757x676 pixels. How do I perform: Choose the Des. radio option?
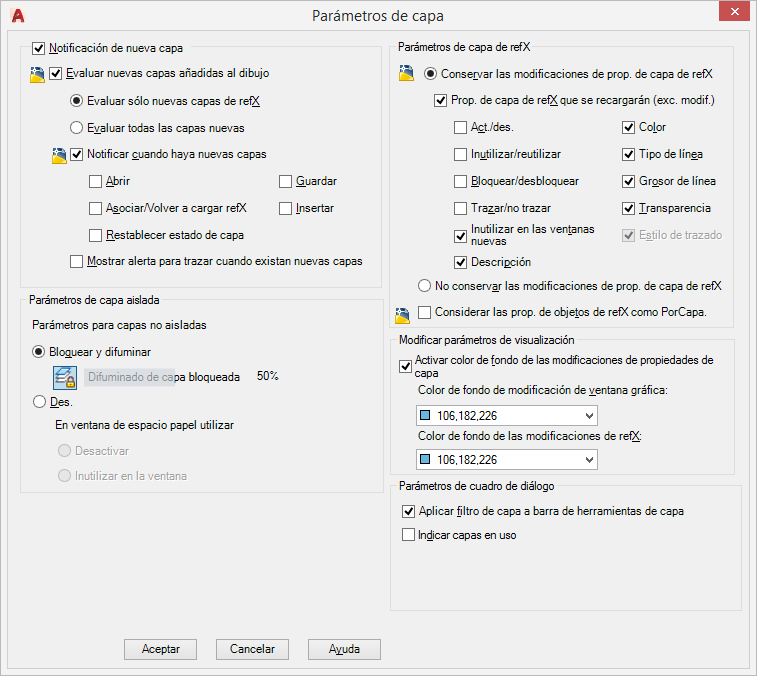(40, 401)
